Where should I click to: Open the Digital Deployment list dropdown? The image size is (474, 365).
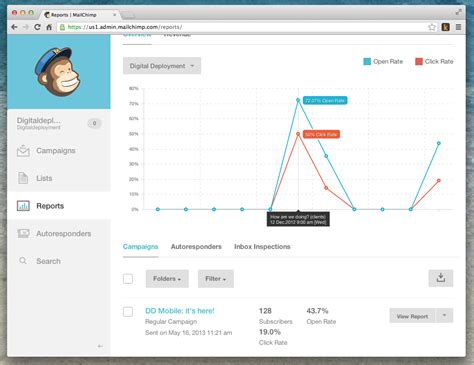click(162, 66)
